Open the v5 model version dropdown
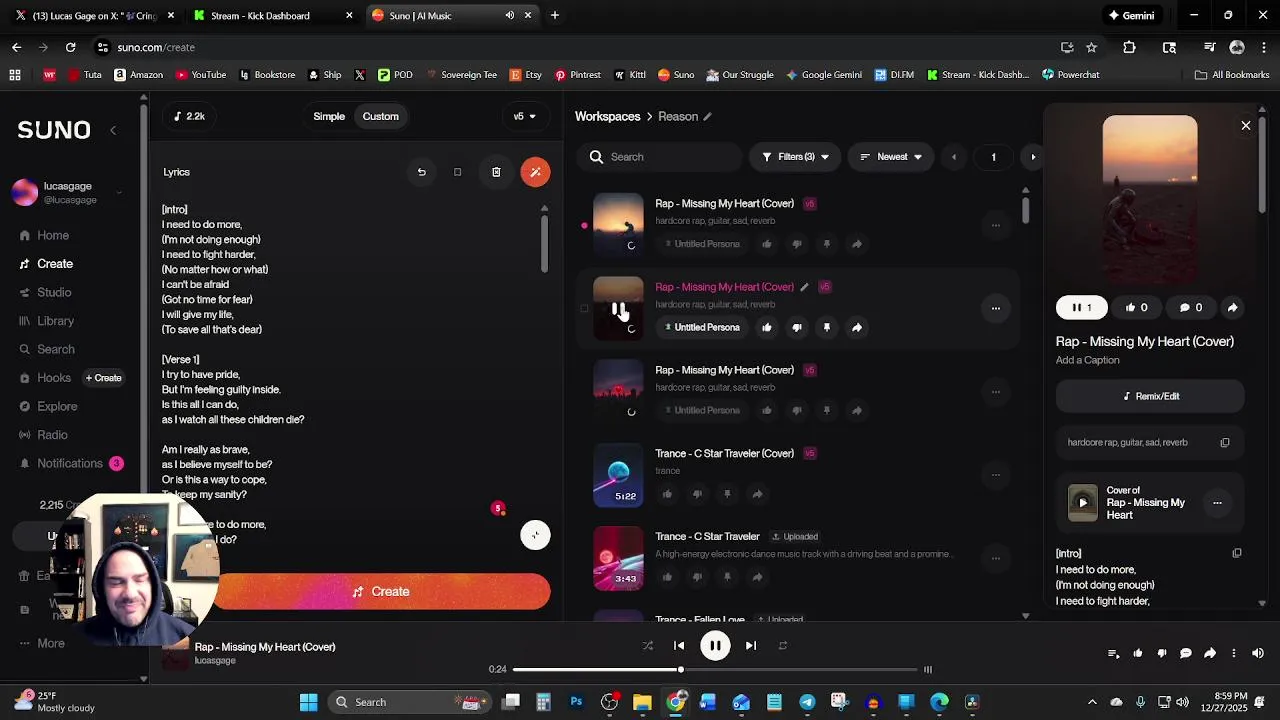The height and width of the screenshot is (720, 1280). (524, 116)
